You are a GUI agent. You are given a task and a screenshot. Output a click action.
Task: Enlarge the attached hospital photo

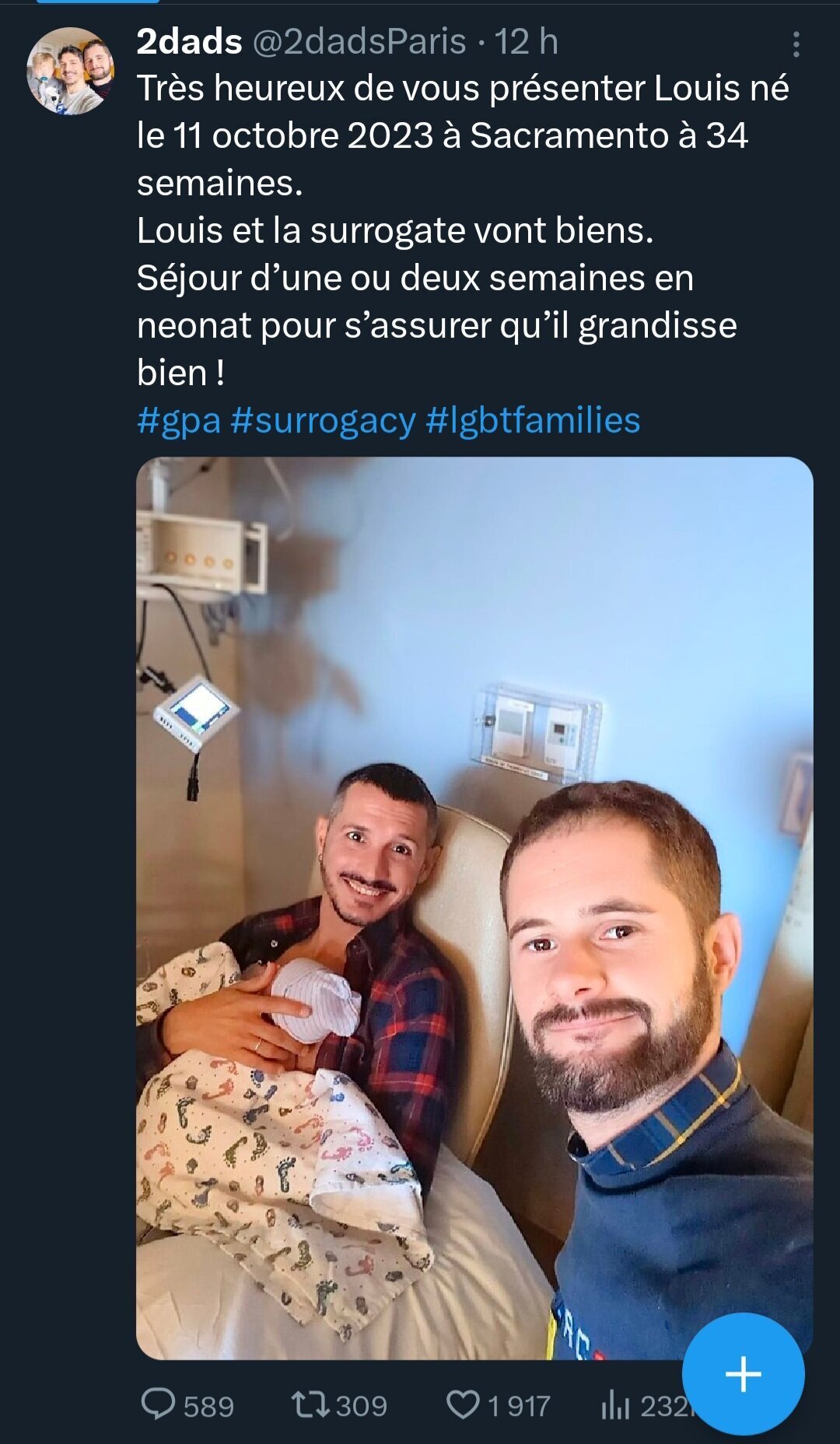(474, 908)
